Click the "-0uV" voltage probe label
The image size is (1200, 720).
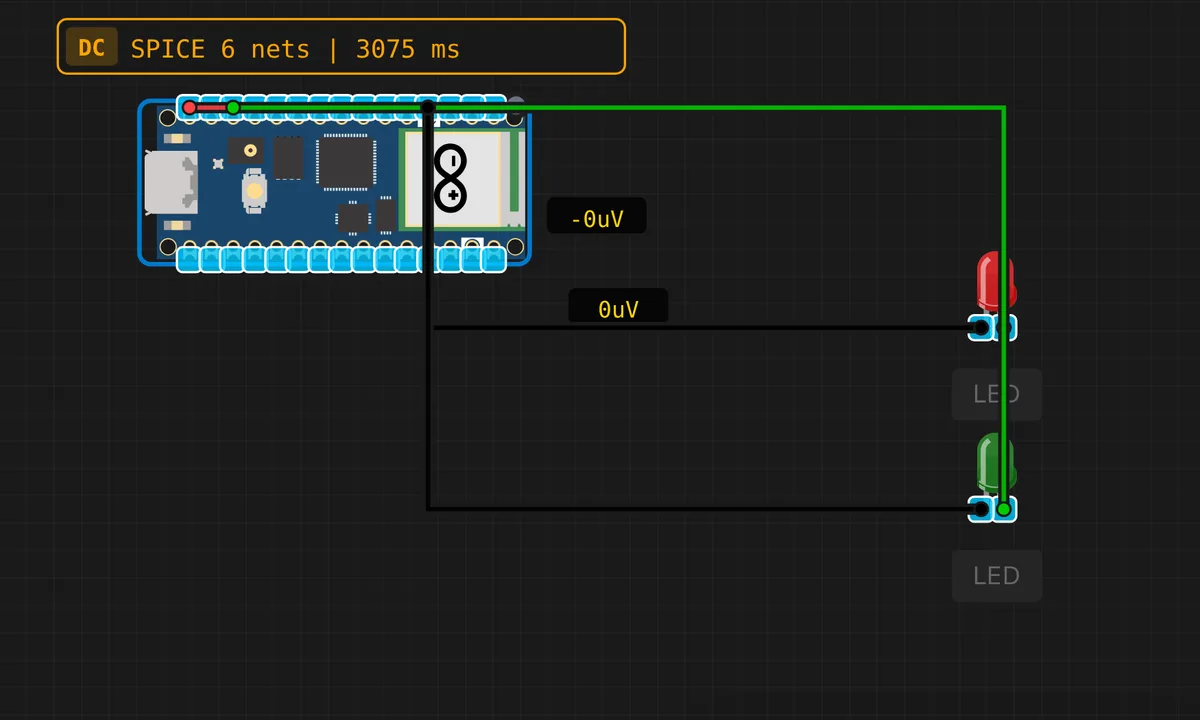(597, 218)
